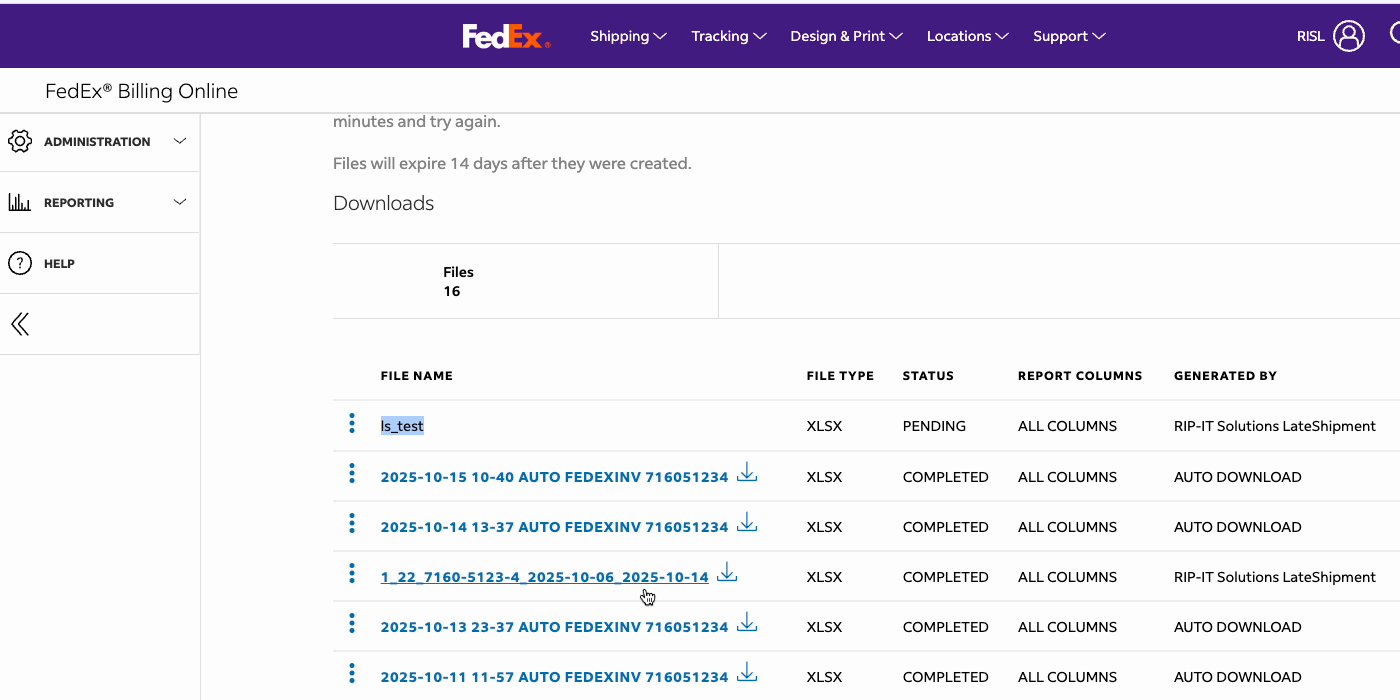
Task: Open the 1_22_7160-5123-4_2025-10-06_2025-10-14 file link
Action: tap(544, 577)
